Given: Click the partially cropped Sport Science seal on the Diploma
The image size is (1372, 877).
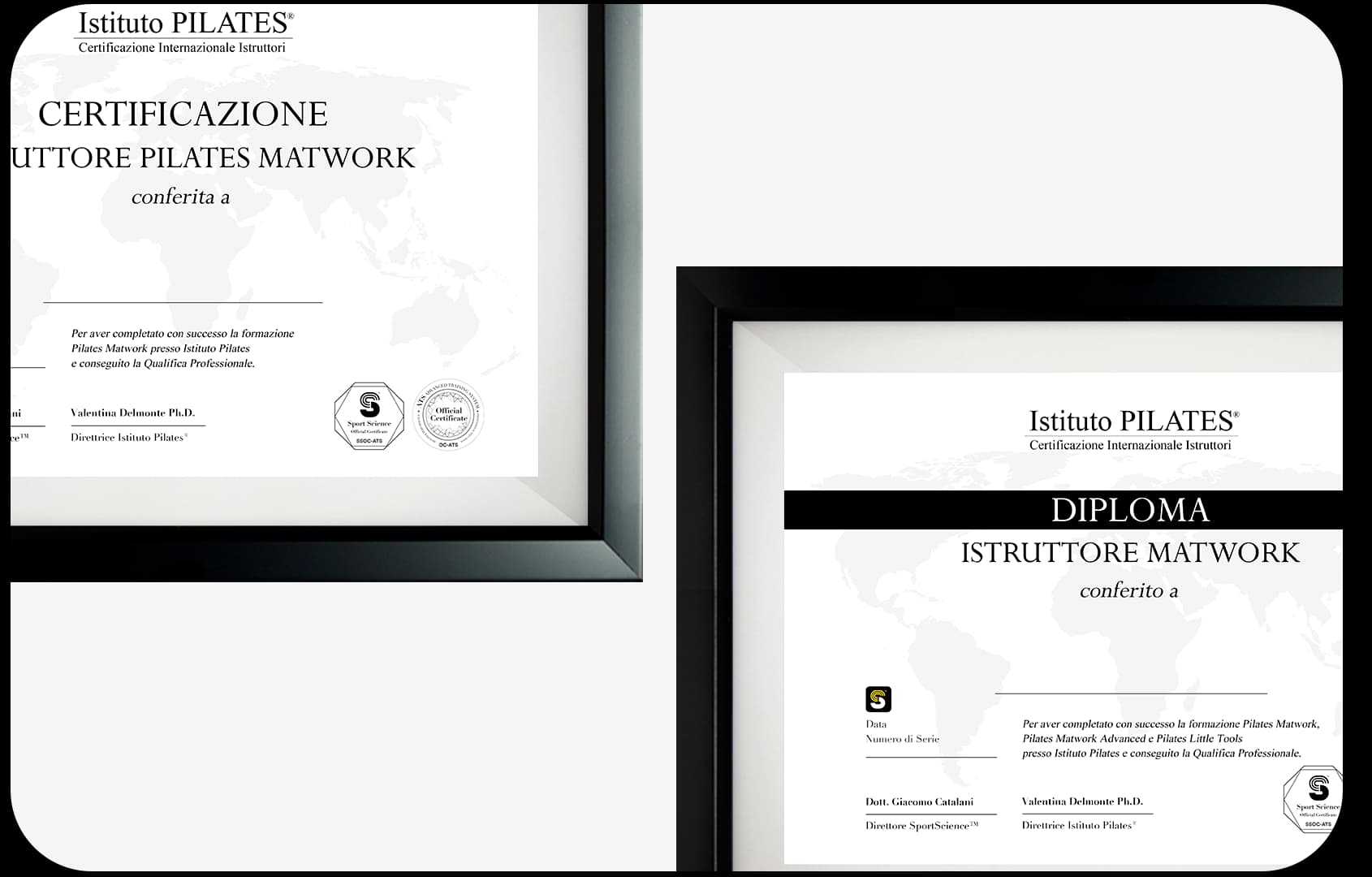Looking at the screenshot, I should pos(1314,799).
